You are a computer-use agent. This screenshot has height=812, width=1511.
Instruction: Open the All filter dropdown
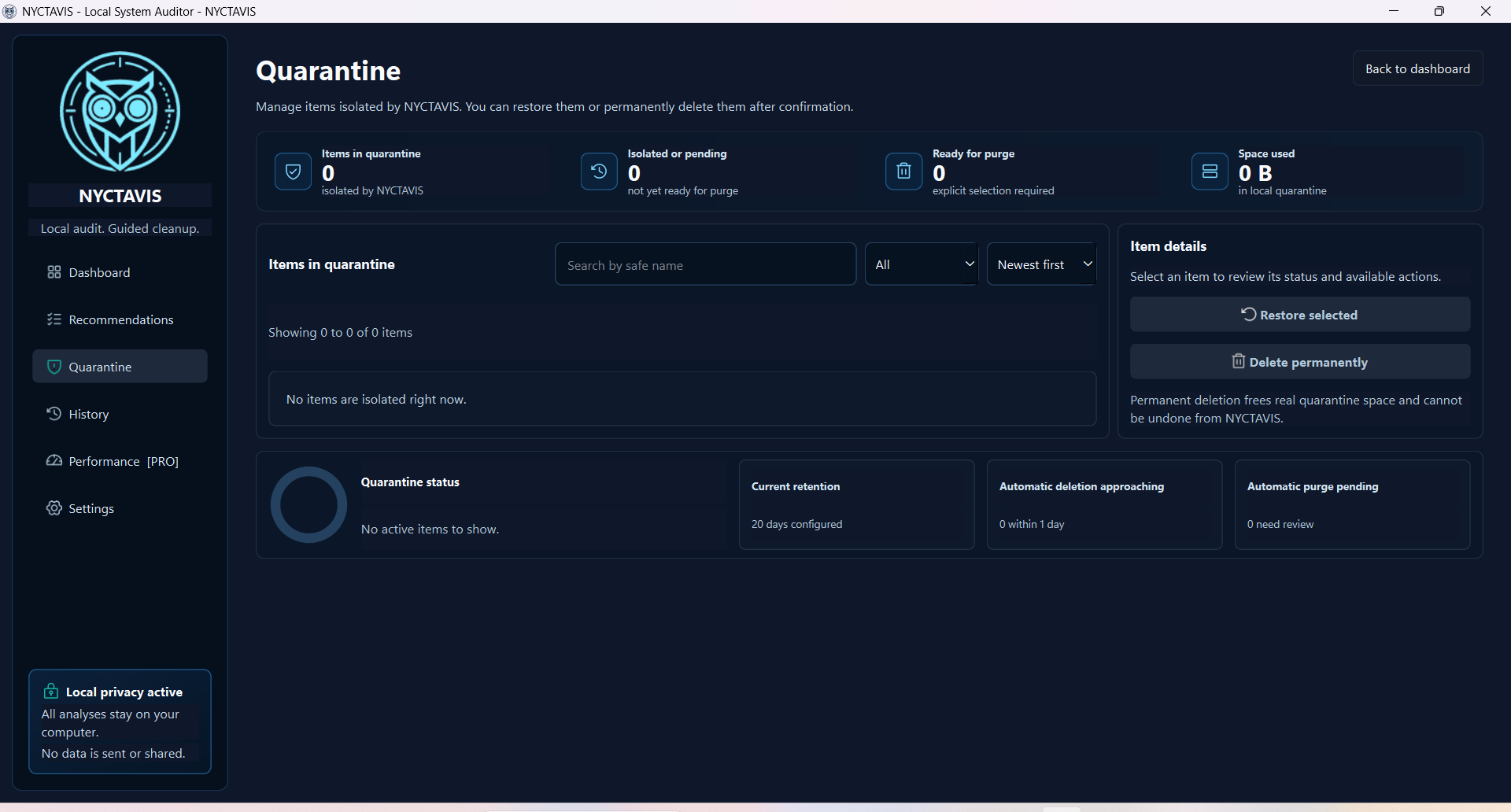pyautogui.click(x=922, y=264)
